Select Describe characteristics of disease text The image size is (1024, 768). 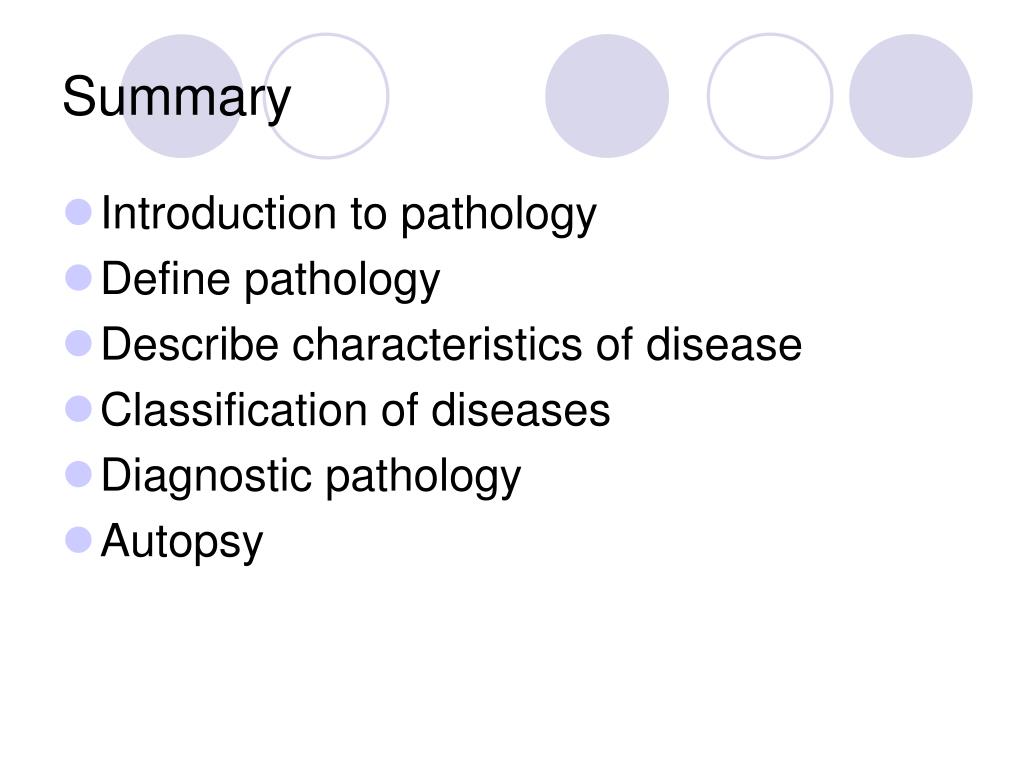pyautogui.click(x=451, y=344)
